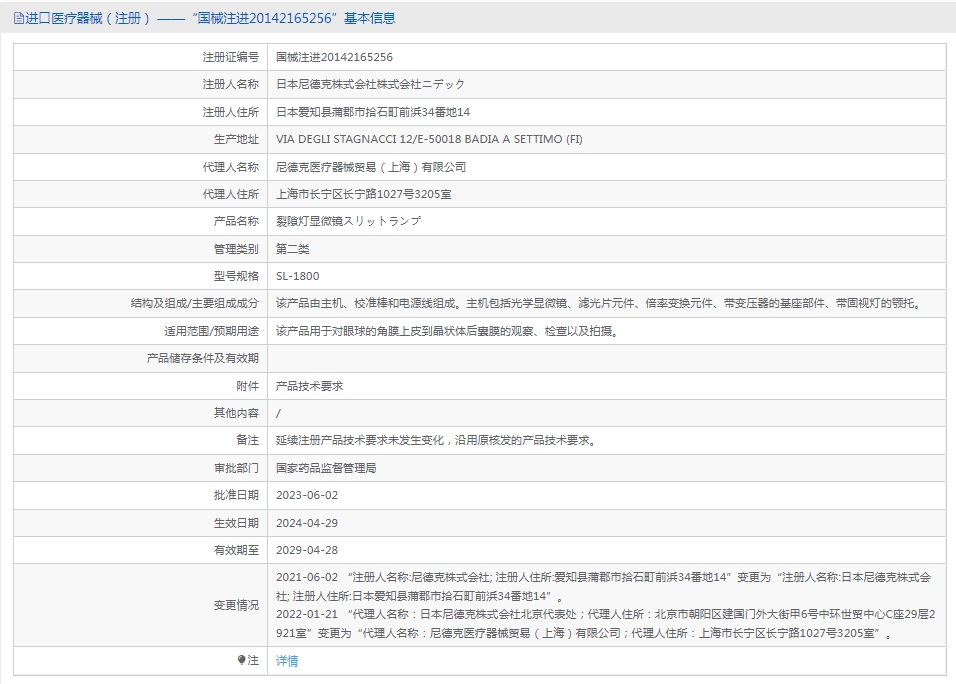Click the 管理类别 label

(236, 249)
